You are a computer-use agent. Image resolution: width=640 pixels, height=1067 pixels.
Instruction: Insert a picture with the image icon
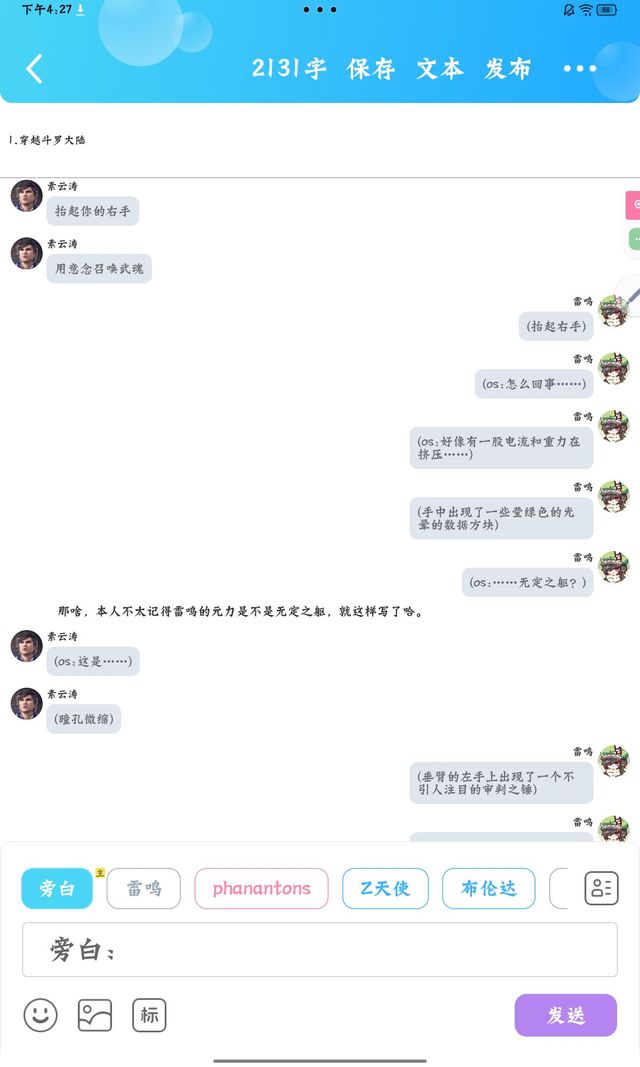(95, 1015)
